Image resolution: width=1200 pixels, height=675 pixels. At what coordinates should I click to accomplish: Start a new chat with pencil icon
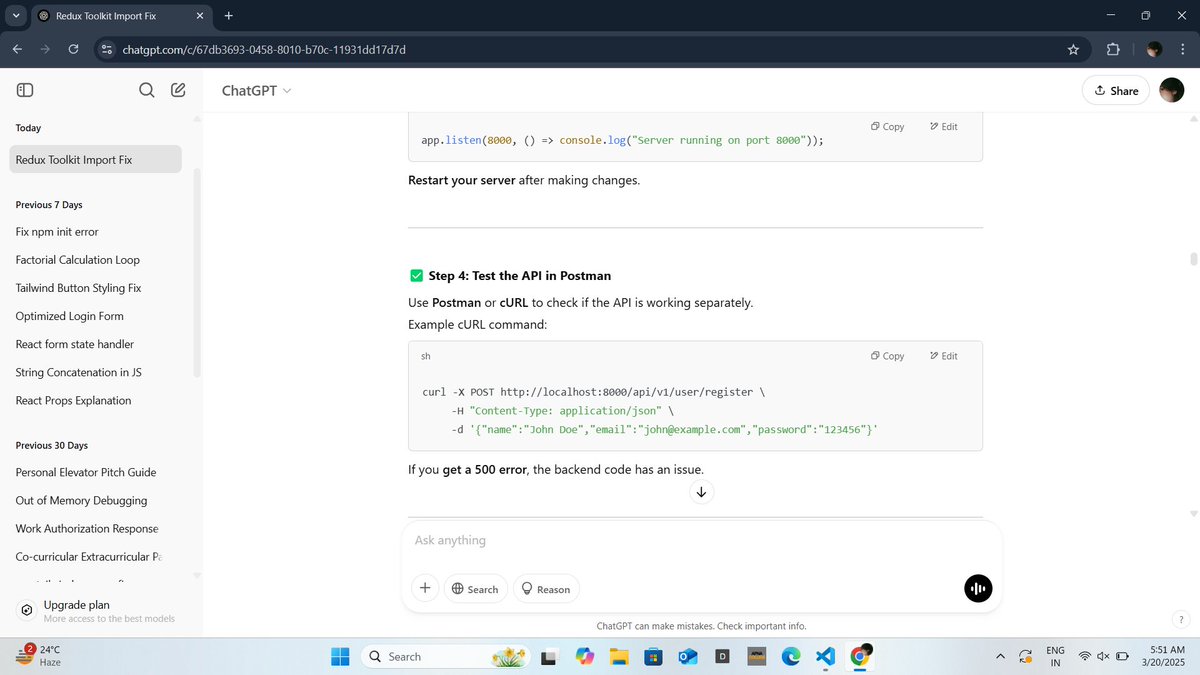click(x=178, y=90)
